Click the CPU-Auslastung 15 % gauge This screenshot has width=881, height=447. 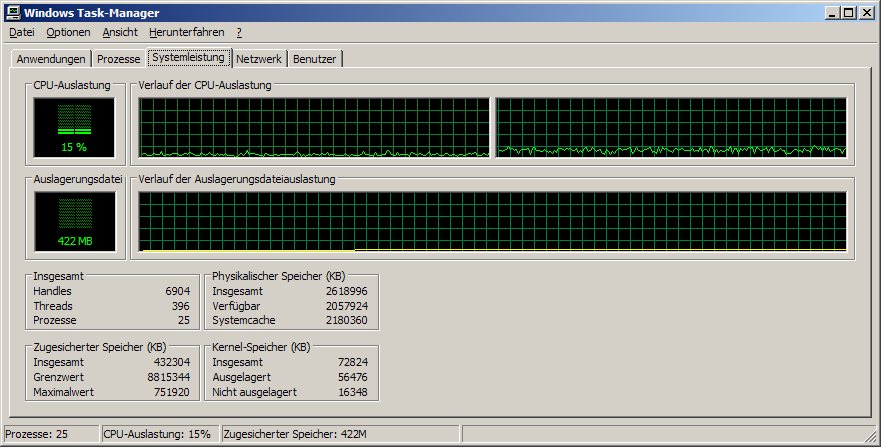(x=74, y=128)
